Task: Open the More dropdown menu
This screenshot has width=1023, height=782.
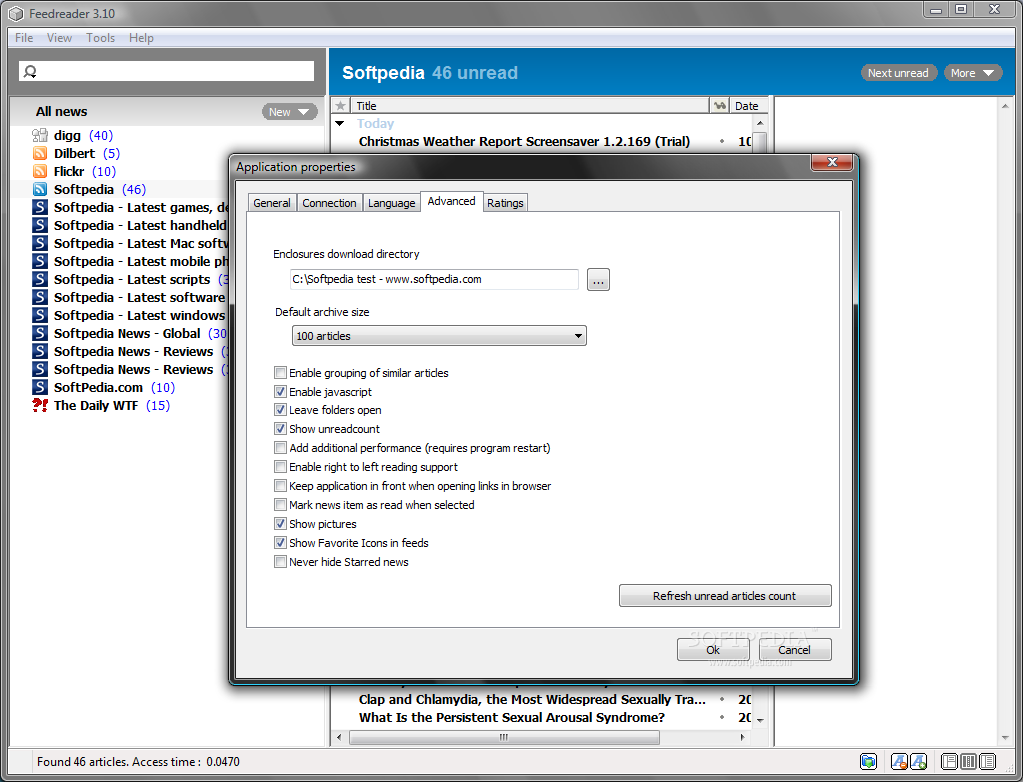Action: coord(972,73)
